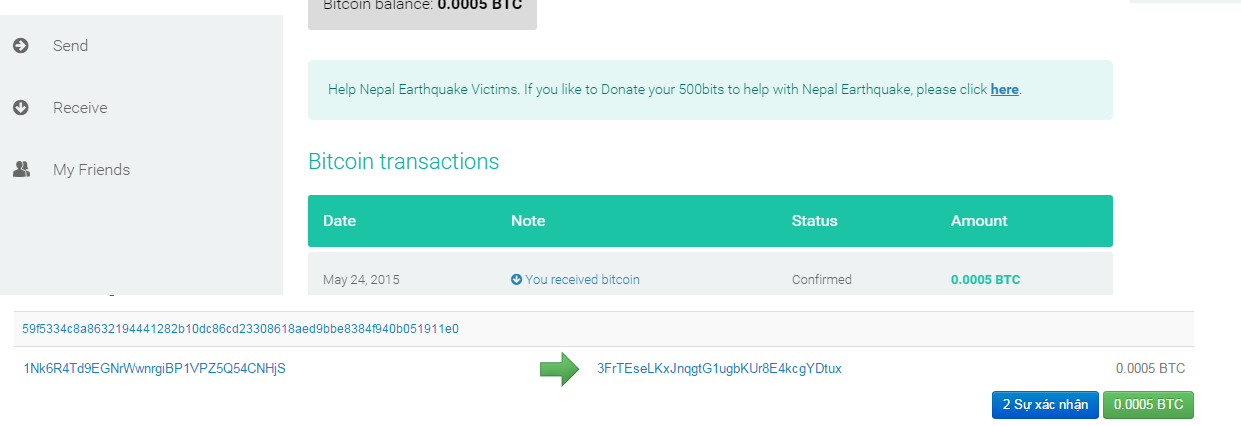Image resolution: width=1241 pixels, height=426 pixels.
Task: Open the Send menu item
Action: 70,46
